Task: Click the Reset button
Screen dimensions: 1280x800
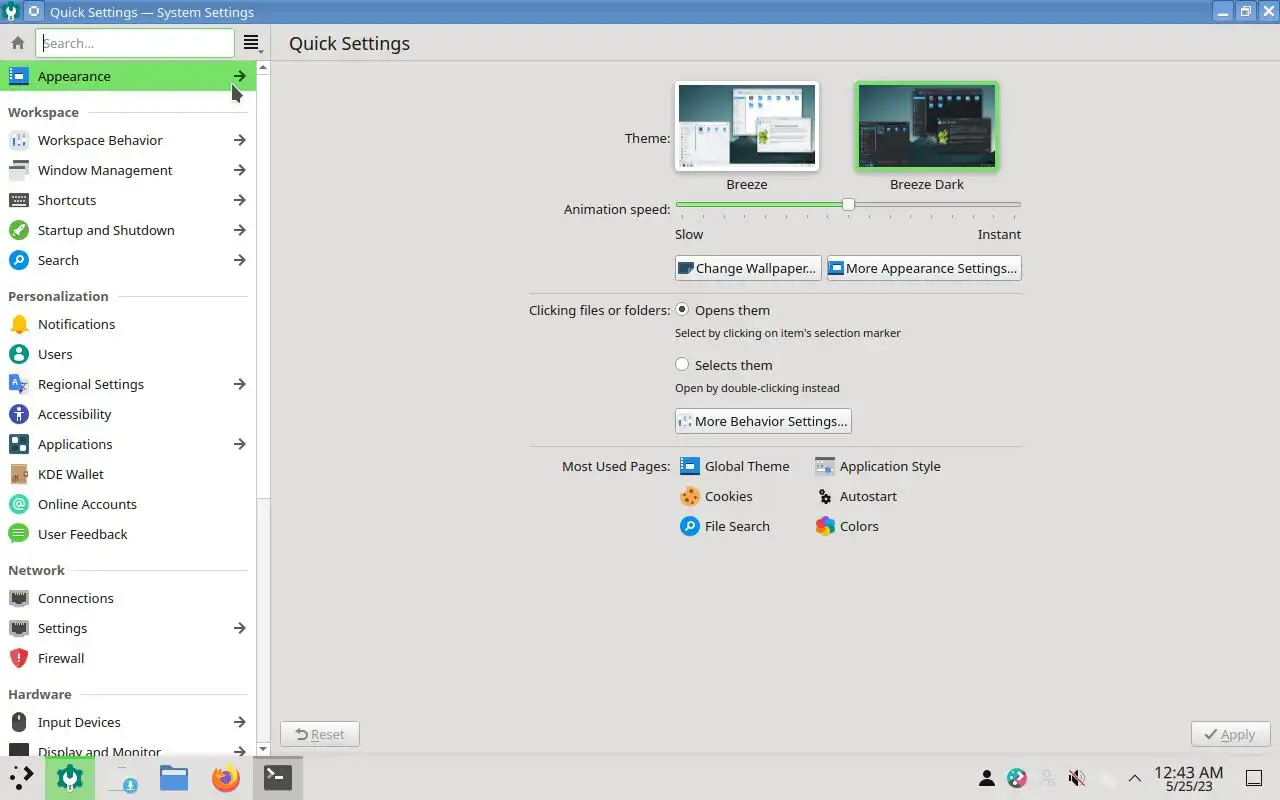Action: (320, 734)
